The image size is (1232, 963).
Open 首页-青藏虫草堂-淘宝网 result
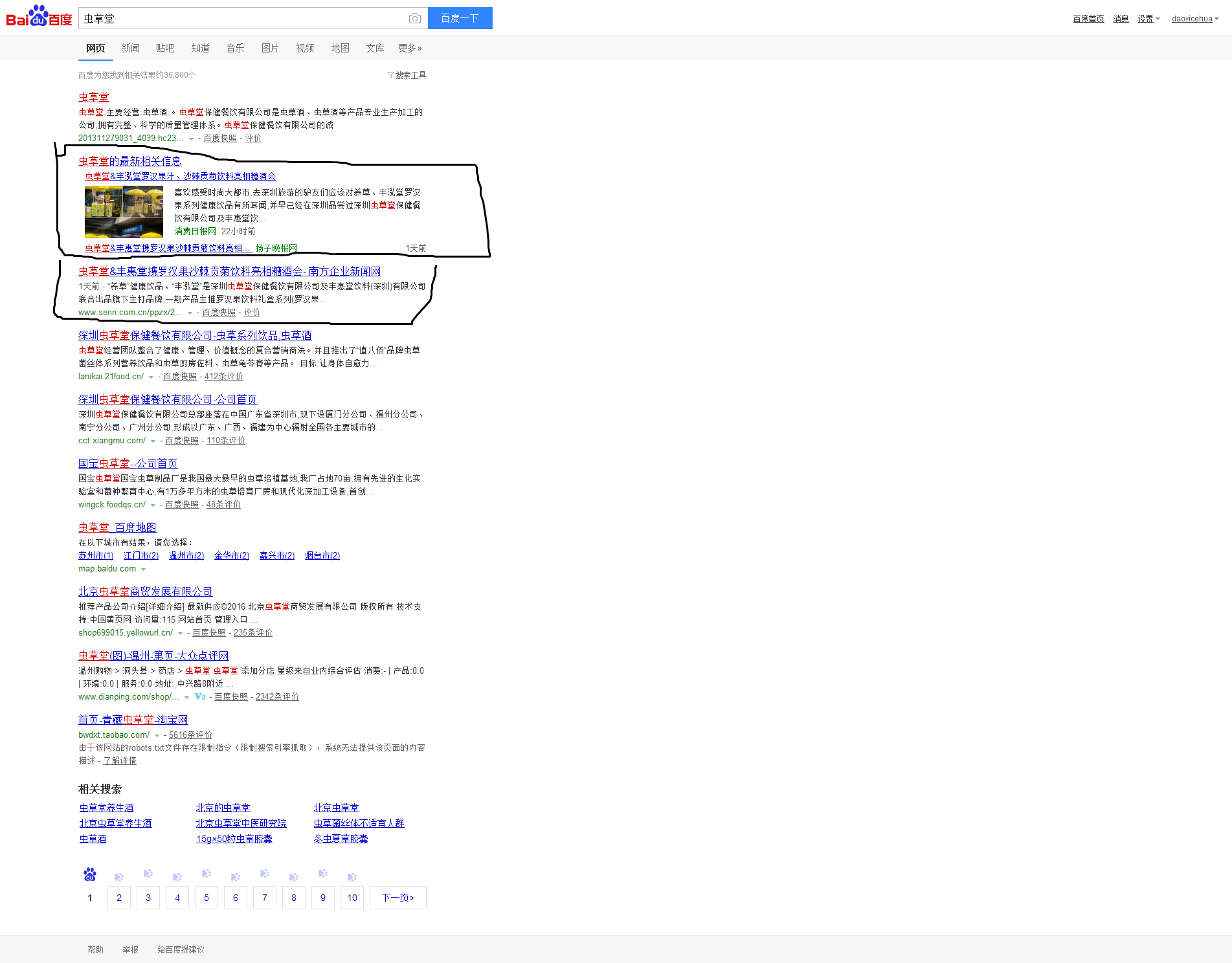(x=133, y=720)
